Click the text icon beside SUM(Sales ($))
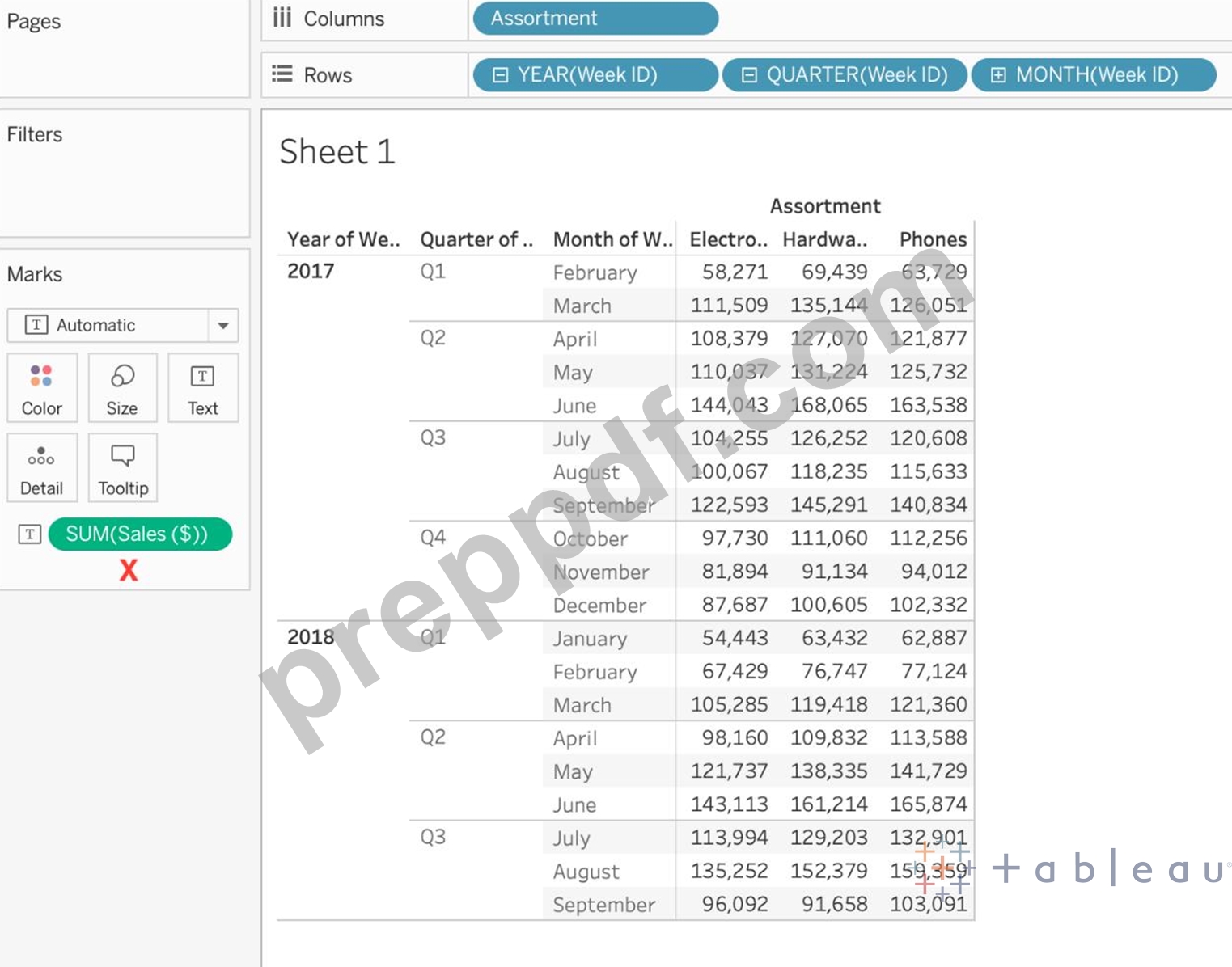1232x967 pixels. point(30,534)
